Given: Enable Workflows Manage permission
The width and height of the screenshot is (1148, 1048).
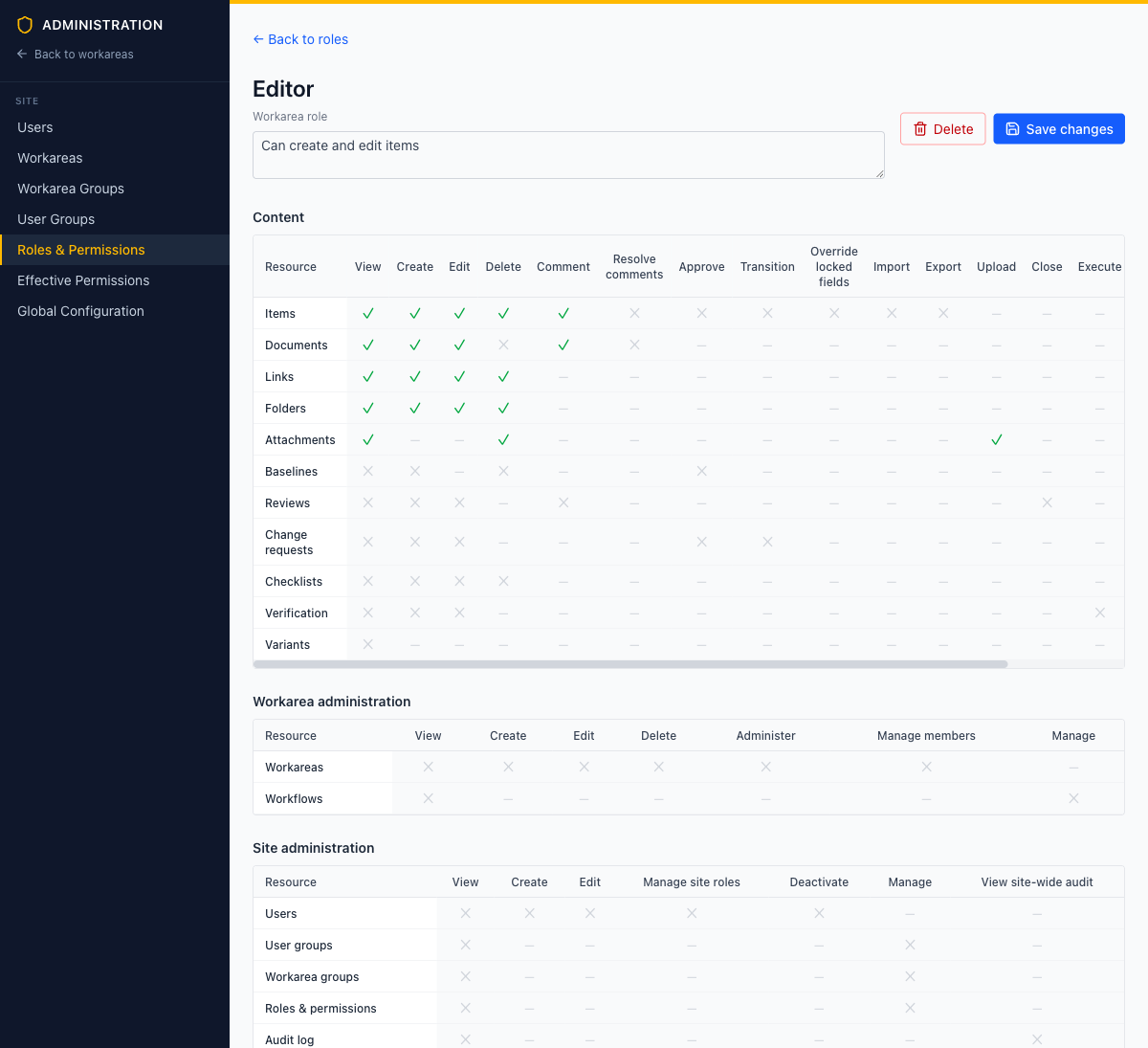Looking at the screenshot, I should pos(1074,798).
